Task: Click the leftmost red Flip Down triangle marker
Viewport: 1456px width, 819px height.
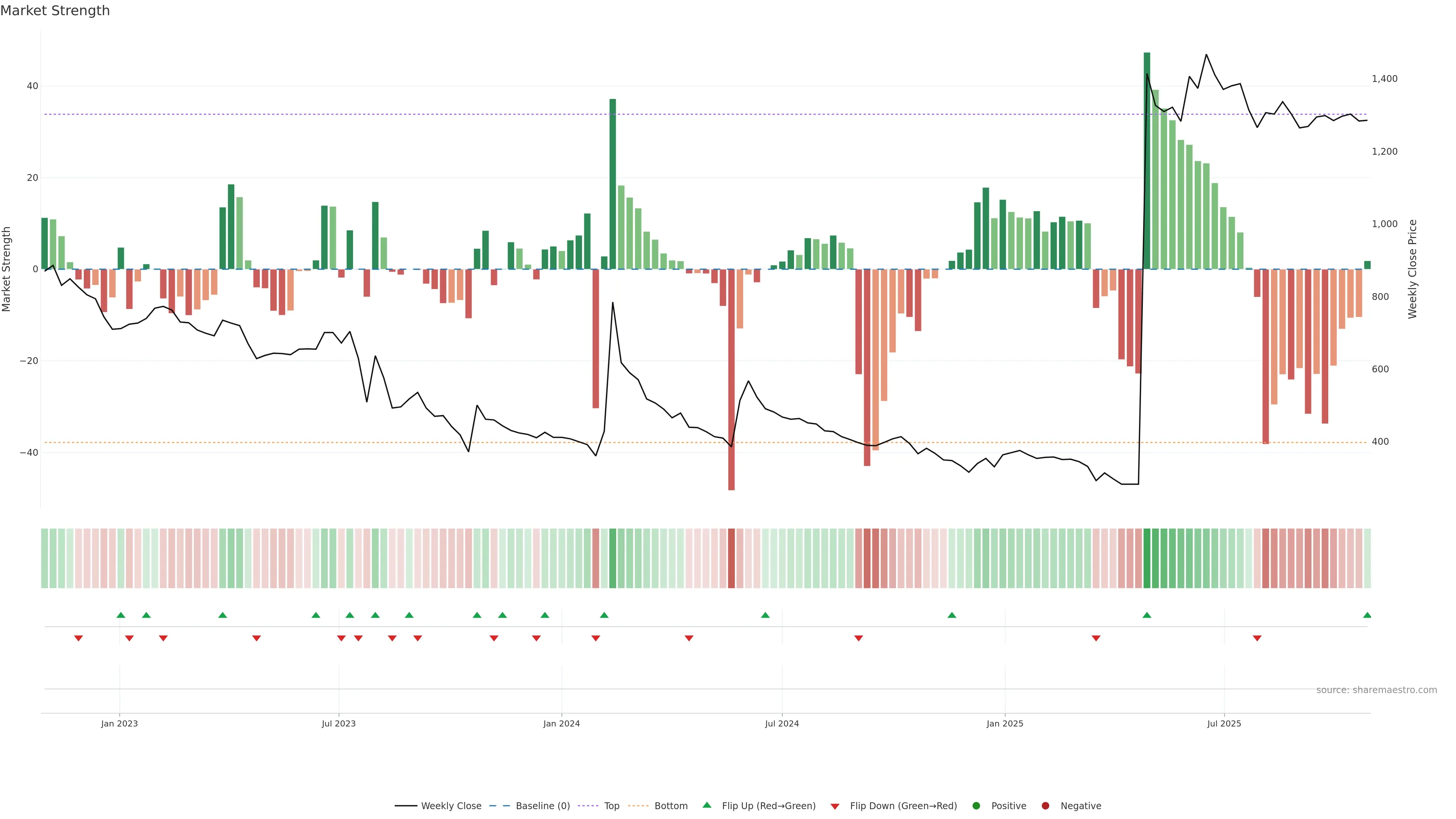Action: click(x=78, y=638)
